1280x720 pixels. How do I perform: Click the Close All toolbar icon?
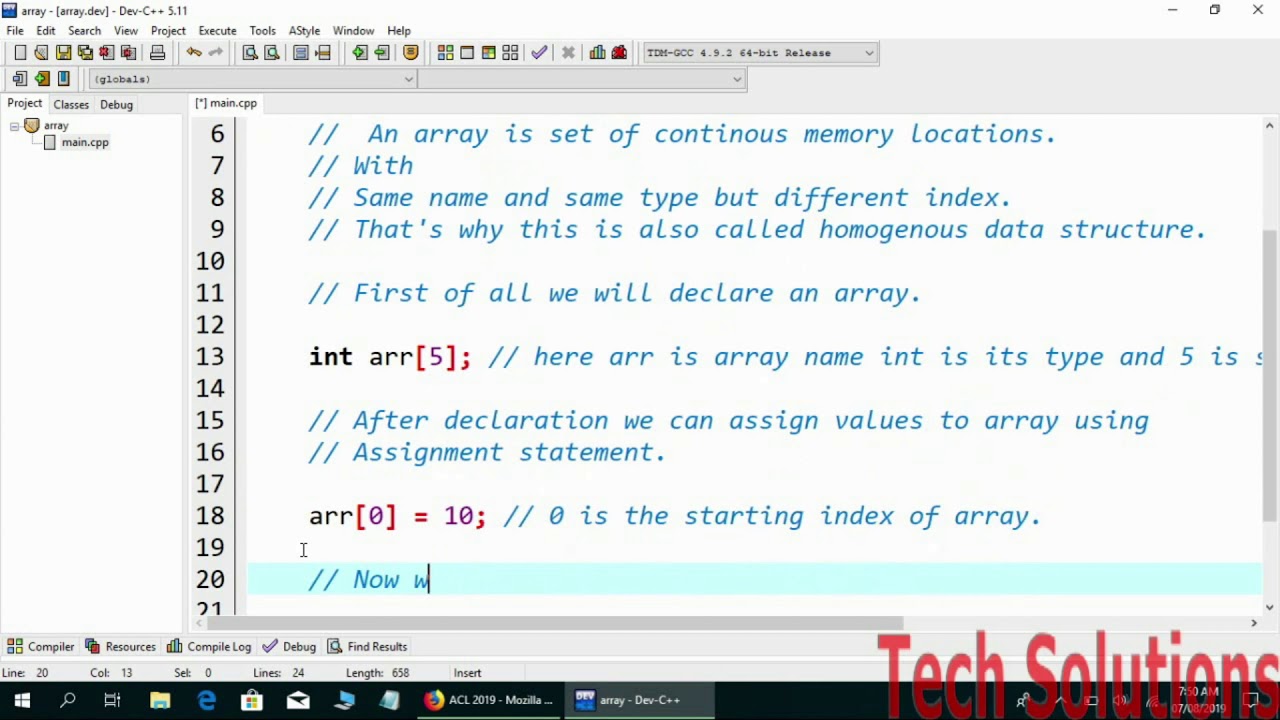[x=128, y=53]
